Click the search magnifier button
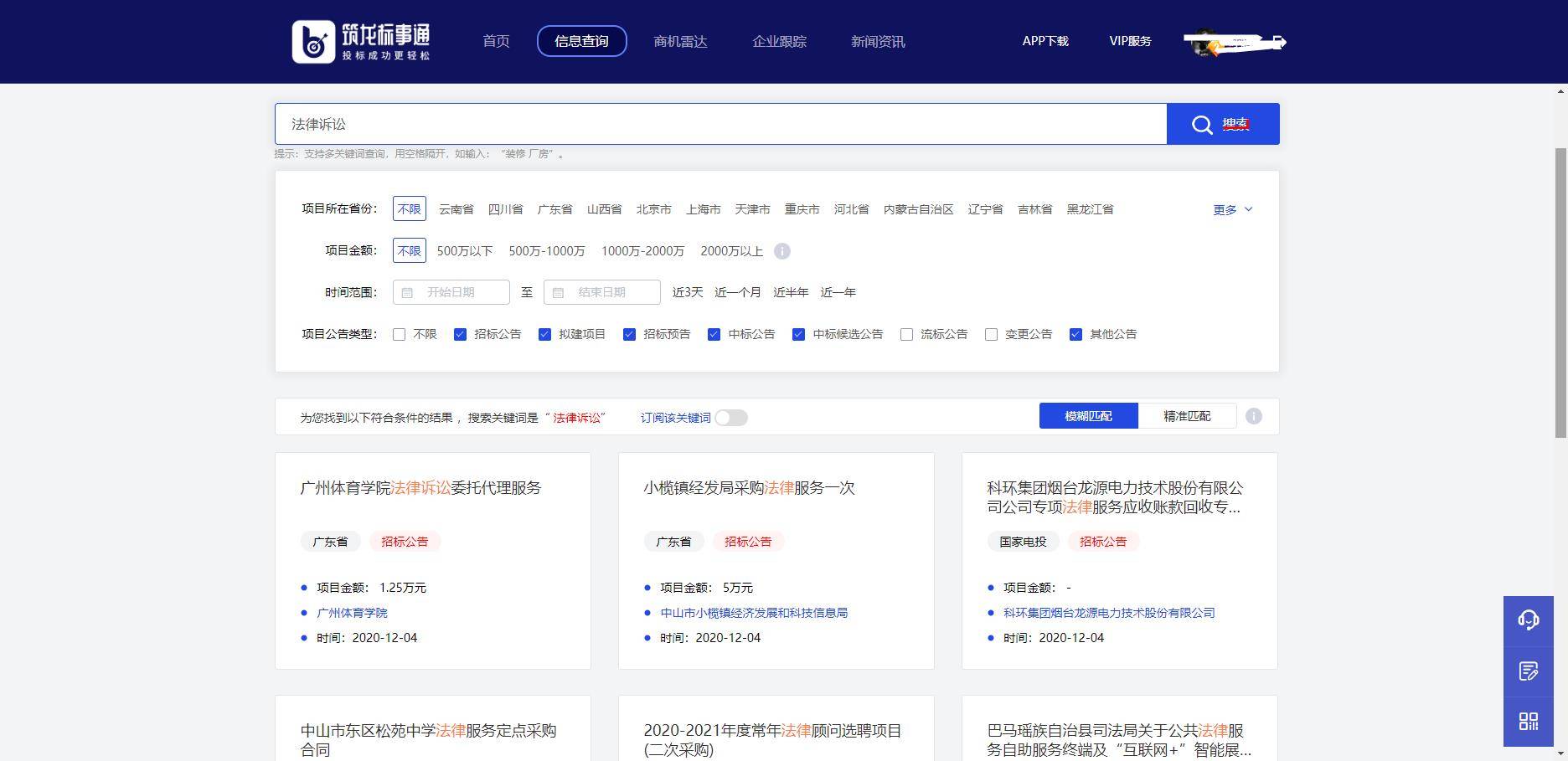This screenshot has width=1568, height=761. 1223,124
